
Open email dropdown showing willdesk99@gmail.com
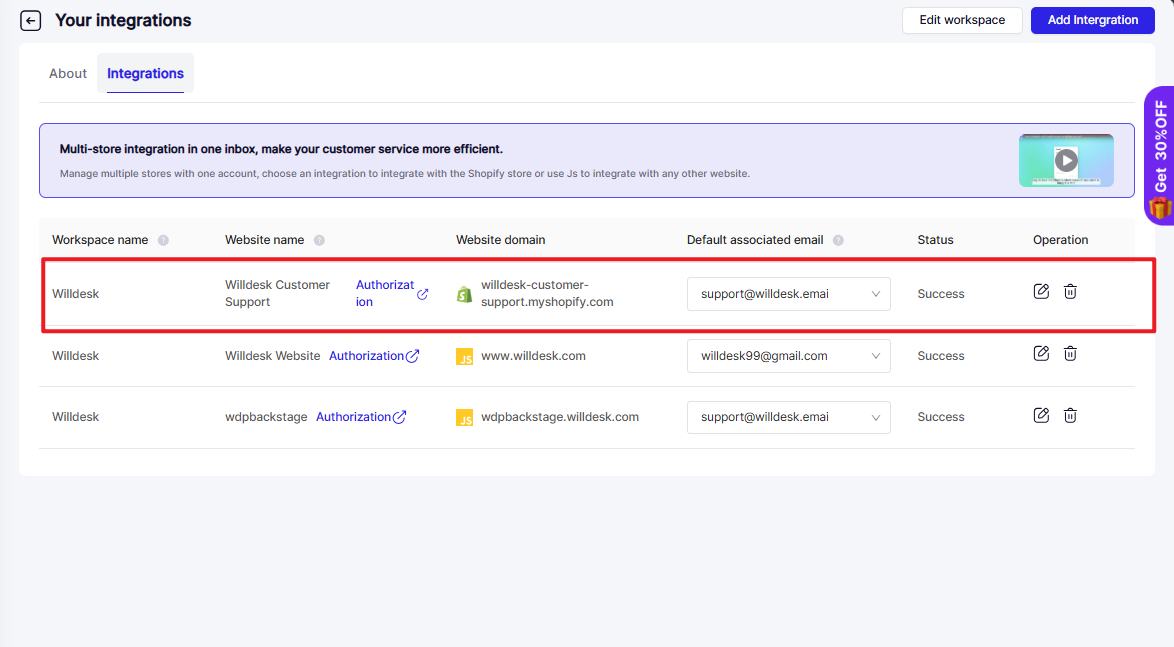pyautogui.click(x=788, y=356)
